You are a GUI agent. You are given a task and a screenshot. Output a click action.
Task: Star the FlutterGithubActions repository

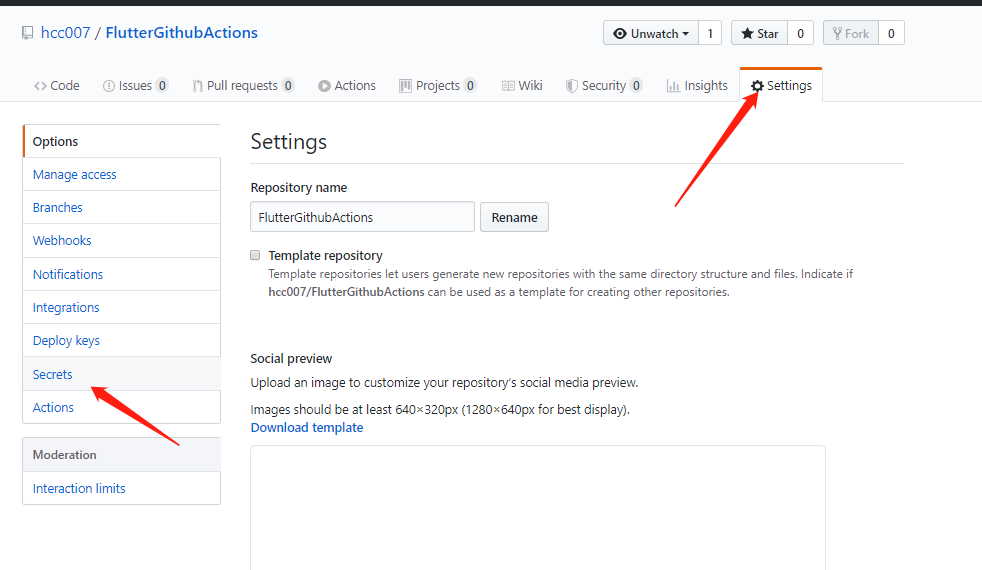coord(759,33)
